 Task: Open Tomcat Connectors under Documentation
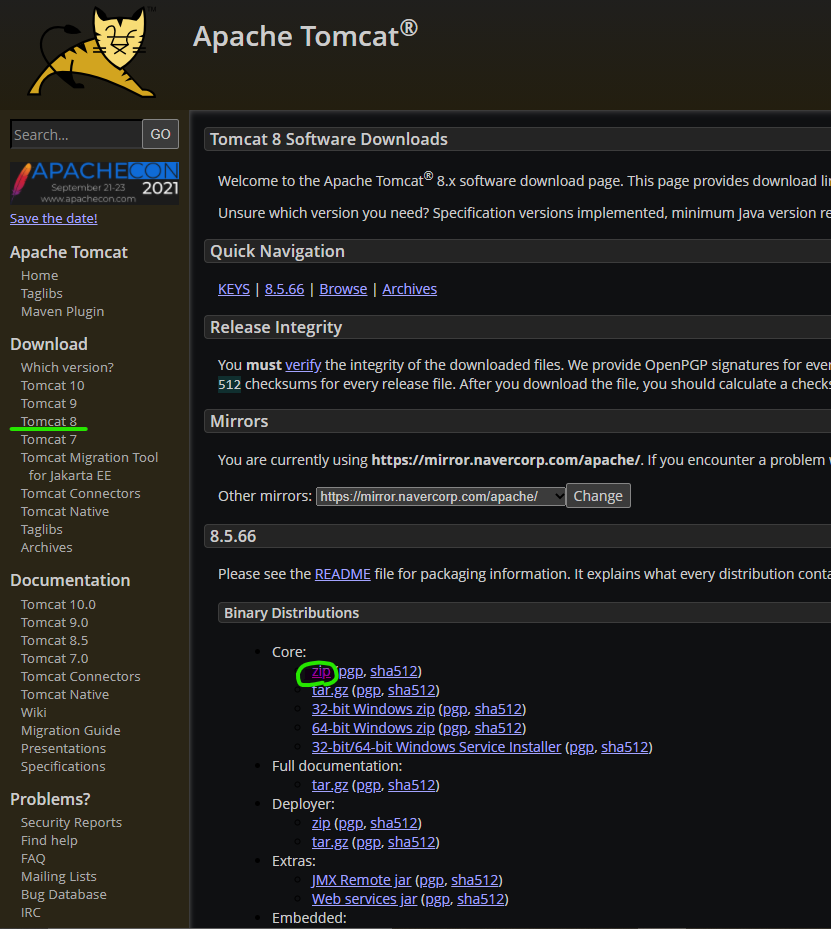[81, 677]
